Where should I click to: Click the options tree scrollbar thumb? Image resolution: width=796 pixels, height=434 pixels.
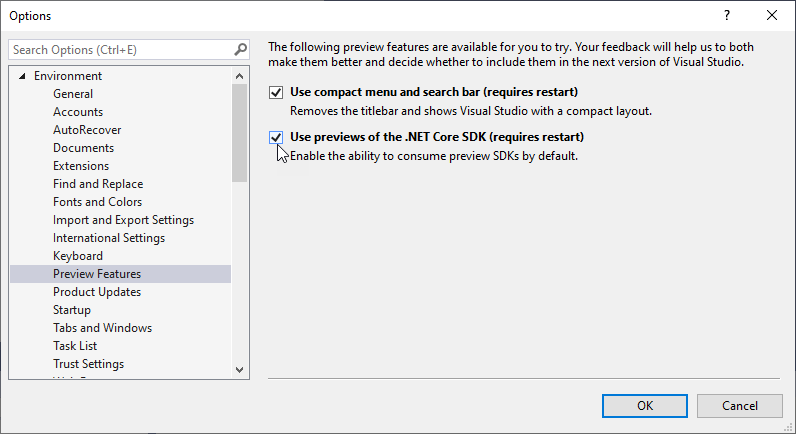click(x=240, y=133)
